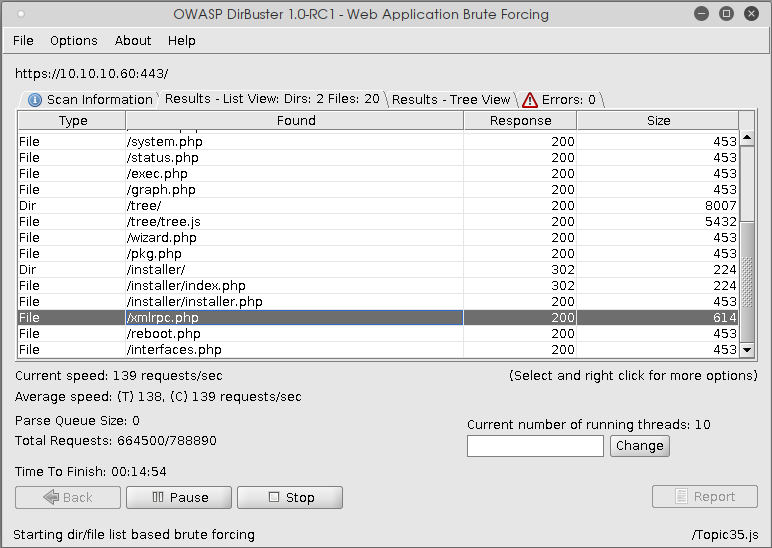Click the 5432 size cell for tree.js
Image resolution: width=772 pixels, height=548 pixels.
(x=658, y=222)
